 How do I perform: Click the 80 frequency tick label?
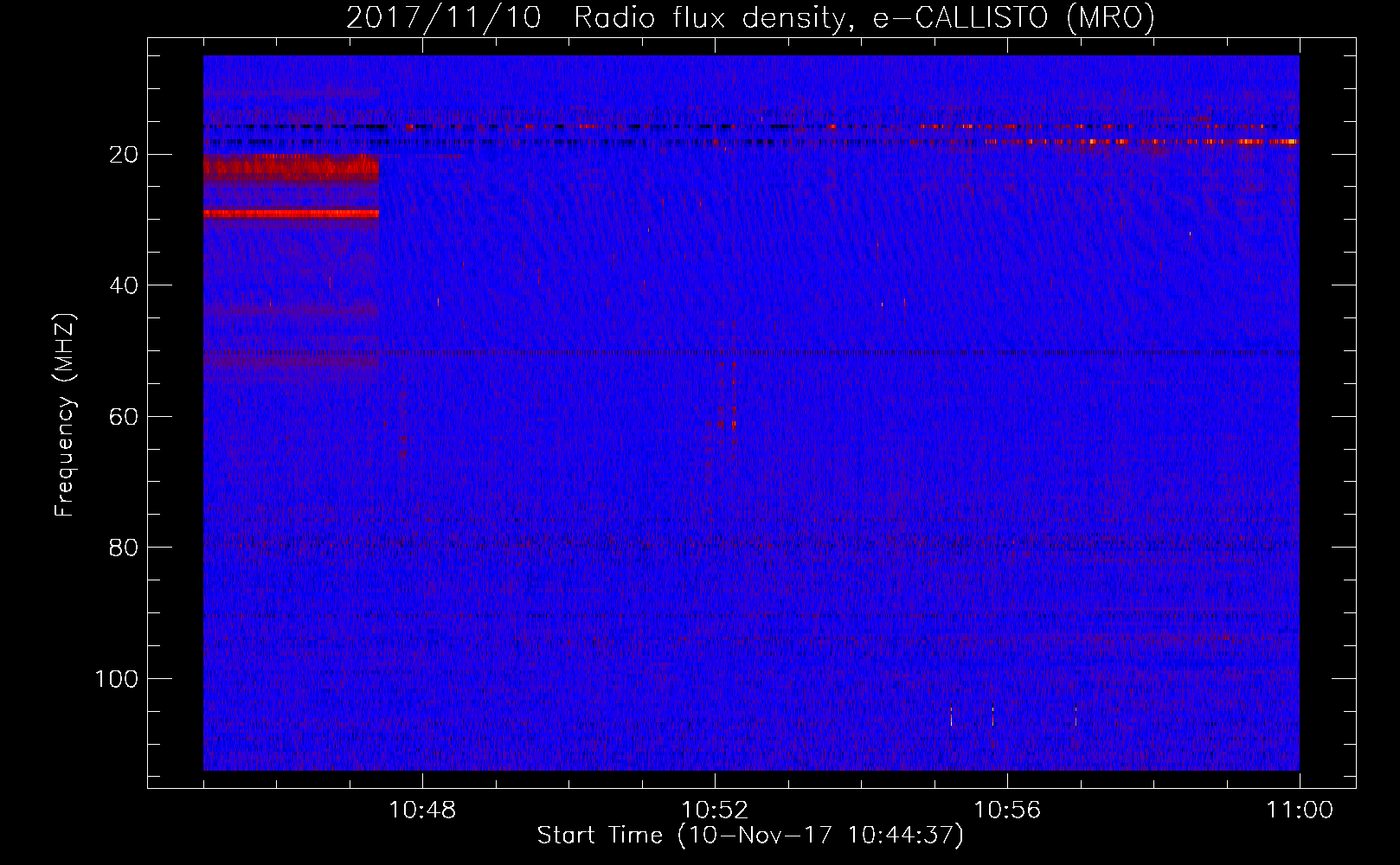tap(124, 548)
